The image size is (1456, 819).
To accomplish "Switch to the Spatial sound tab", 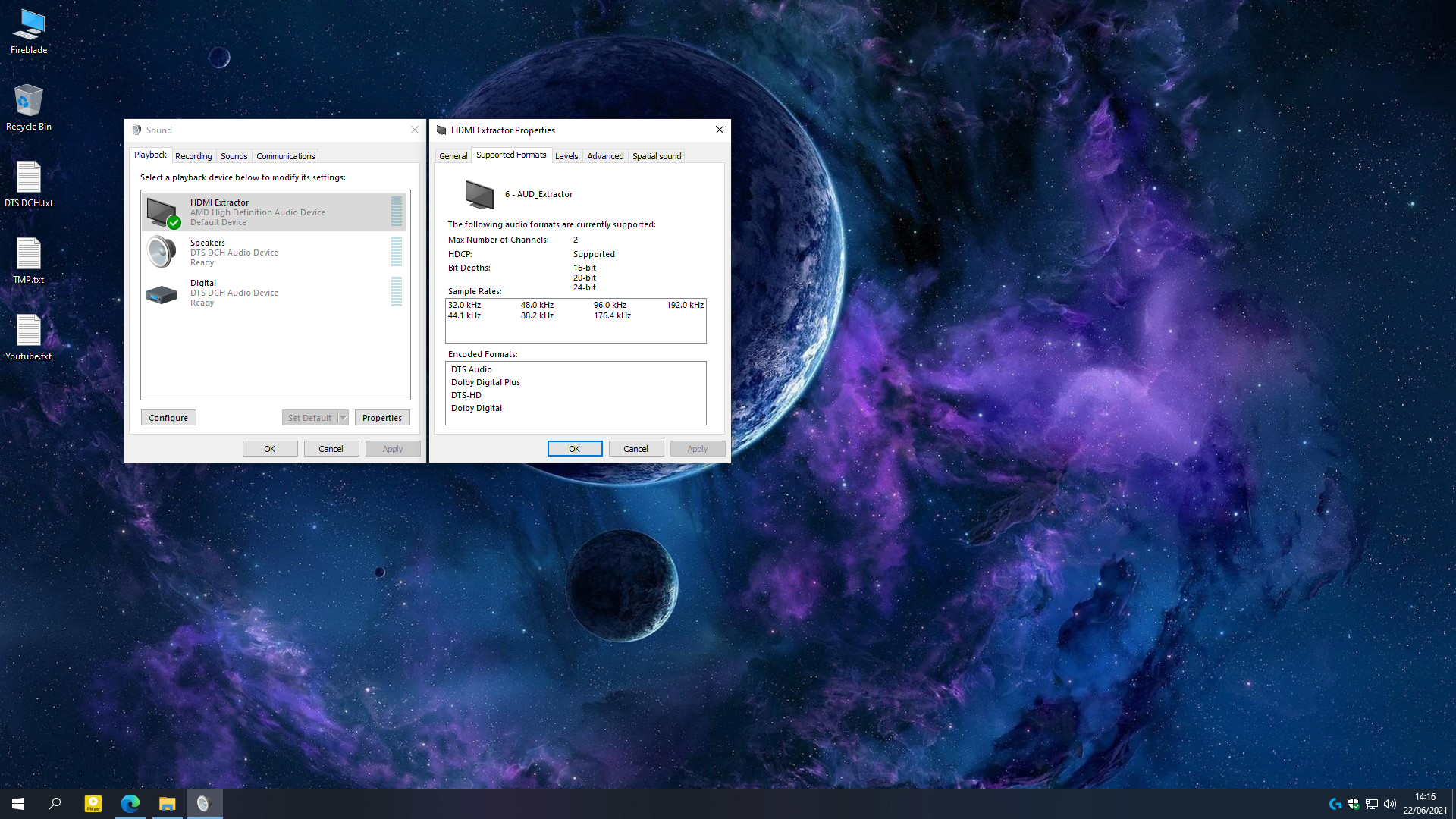I will point(657,156).
